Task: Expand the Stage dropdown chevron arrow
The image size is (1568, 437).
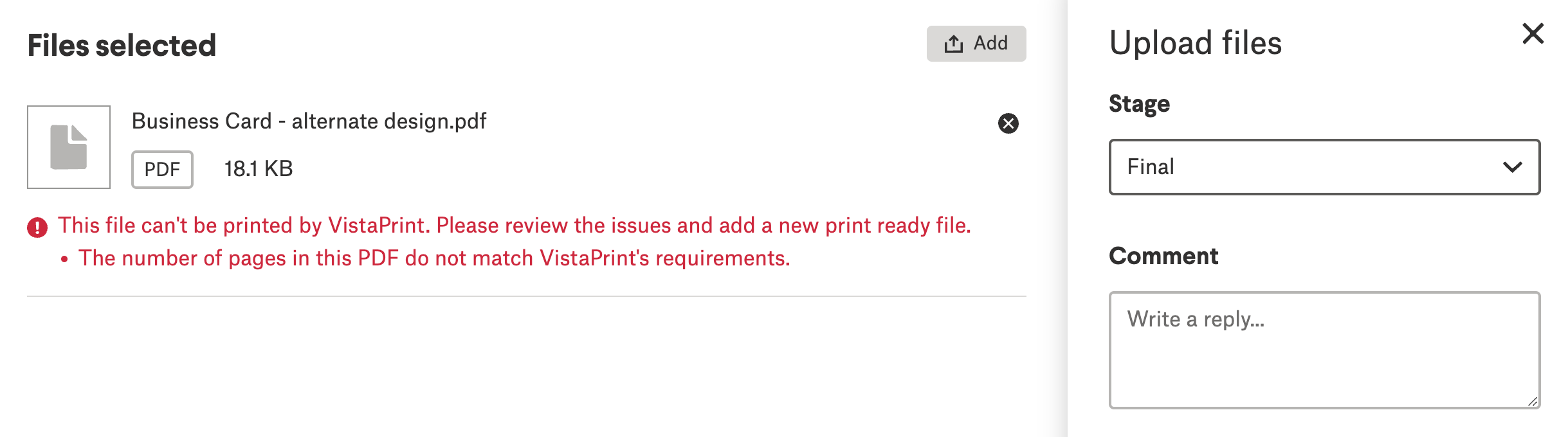Action: point(1512,167)
